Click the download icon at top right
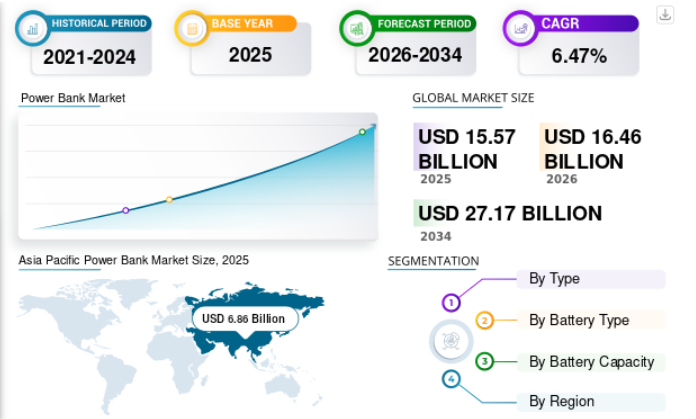The image size is (696, 419). pos(665,15)
